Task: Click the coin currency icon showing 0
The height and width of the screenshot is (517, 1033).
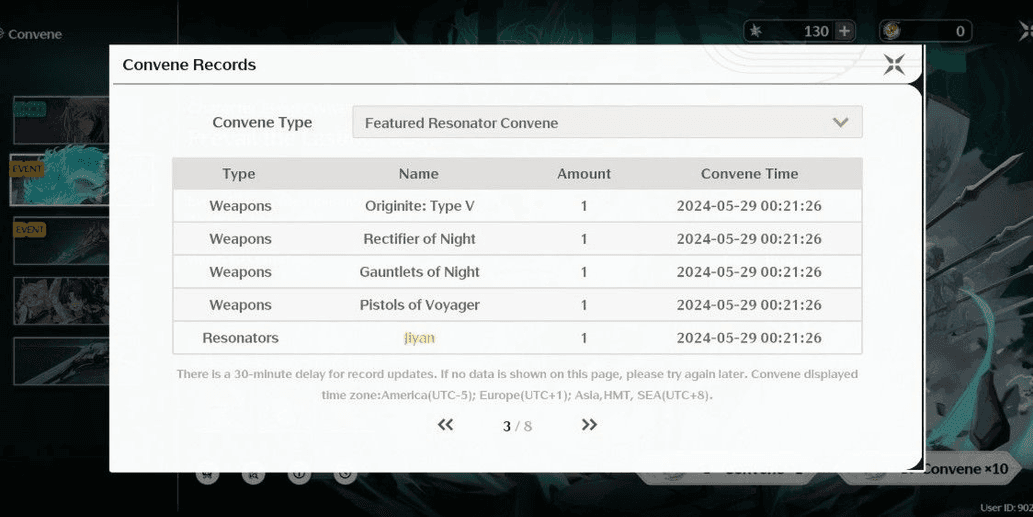Action: [892, 31]
